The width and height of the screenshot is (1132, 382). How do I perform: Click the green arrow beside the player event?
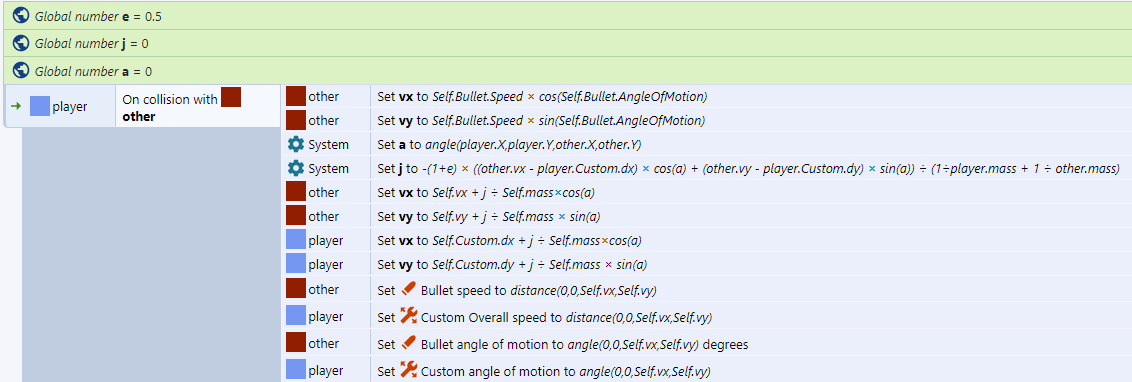[15, 106]
